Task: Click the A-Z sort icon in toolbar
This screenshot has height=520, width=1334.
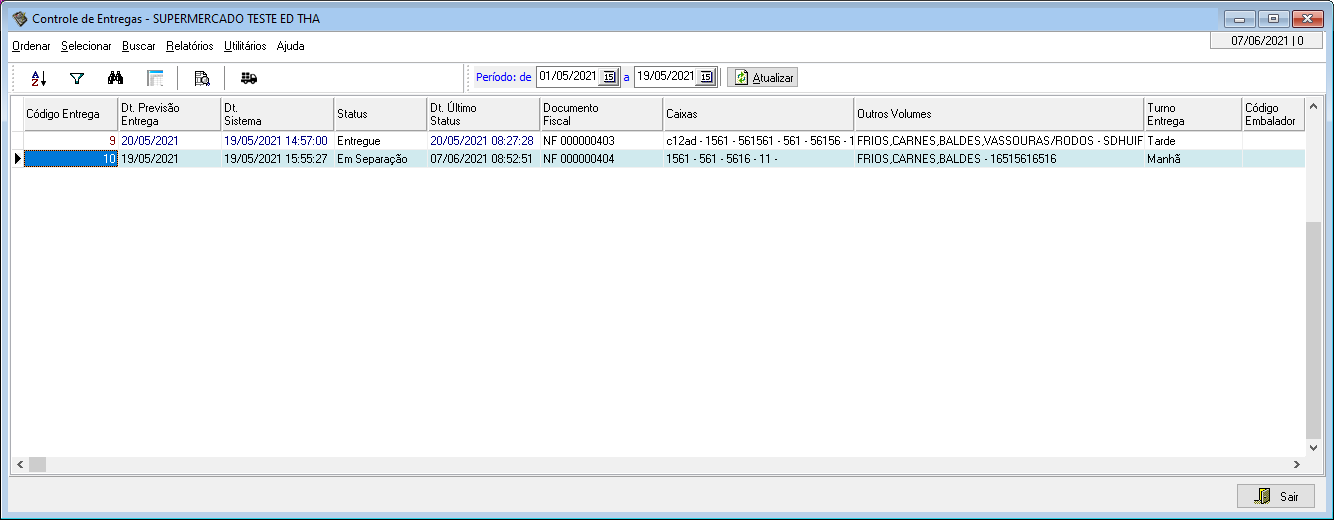Action: click(39, 78)
